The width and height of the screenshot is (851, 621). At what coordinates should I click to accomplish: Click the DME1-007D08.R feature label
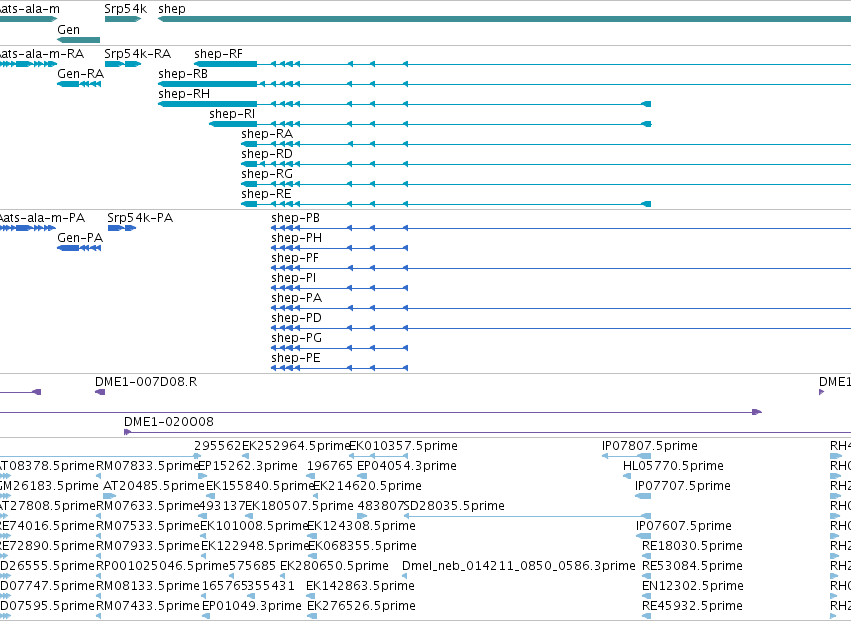[x=146, y=382]
